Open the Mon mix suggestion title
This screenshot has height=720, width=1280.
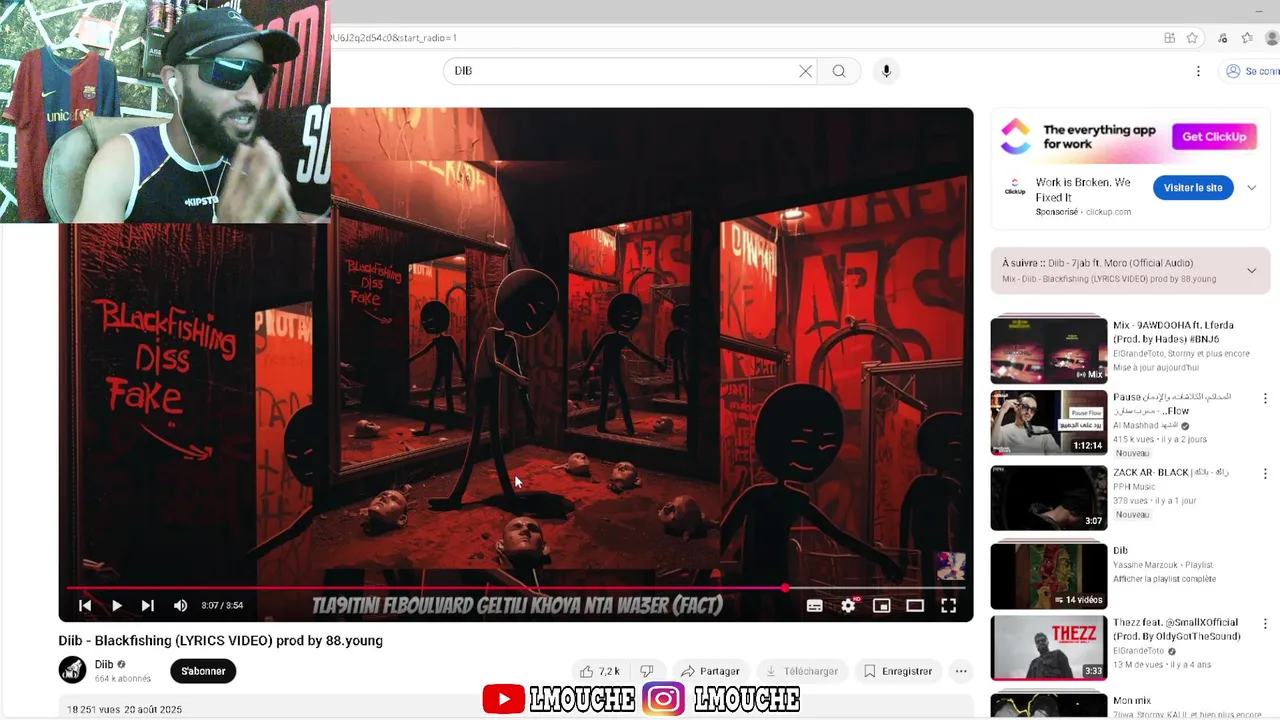click(x=1132, y=702)
